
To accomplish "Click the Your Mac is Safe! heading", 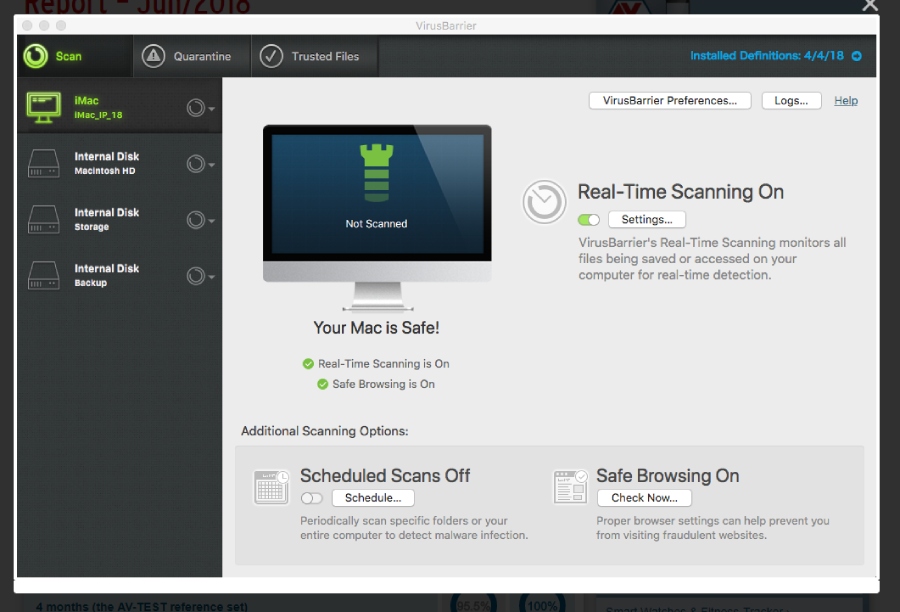I will pyautogui.click(x=377, y=328).
